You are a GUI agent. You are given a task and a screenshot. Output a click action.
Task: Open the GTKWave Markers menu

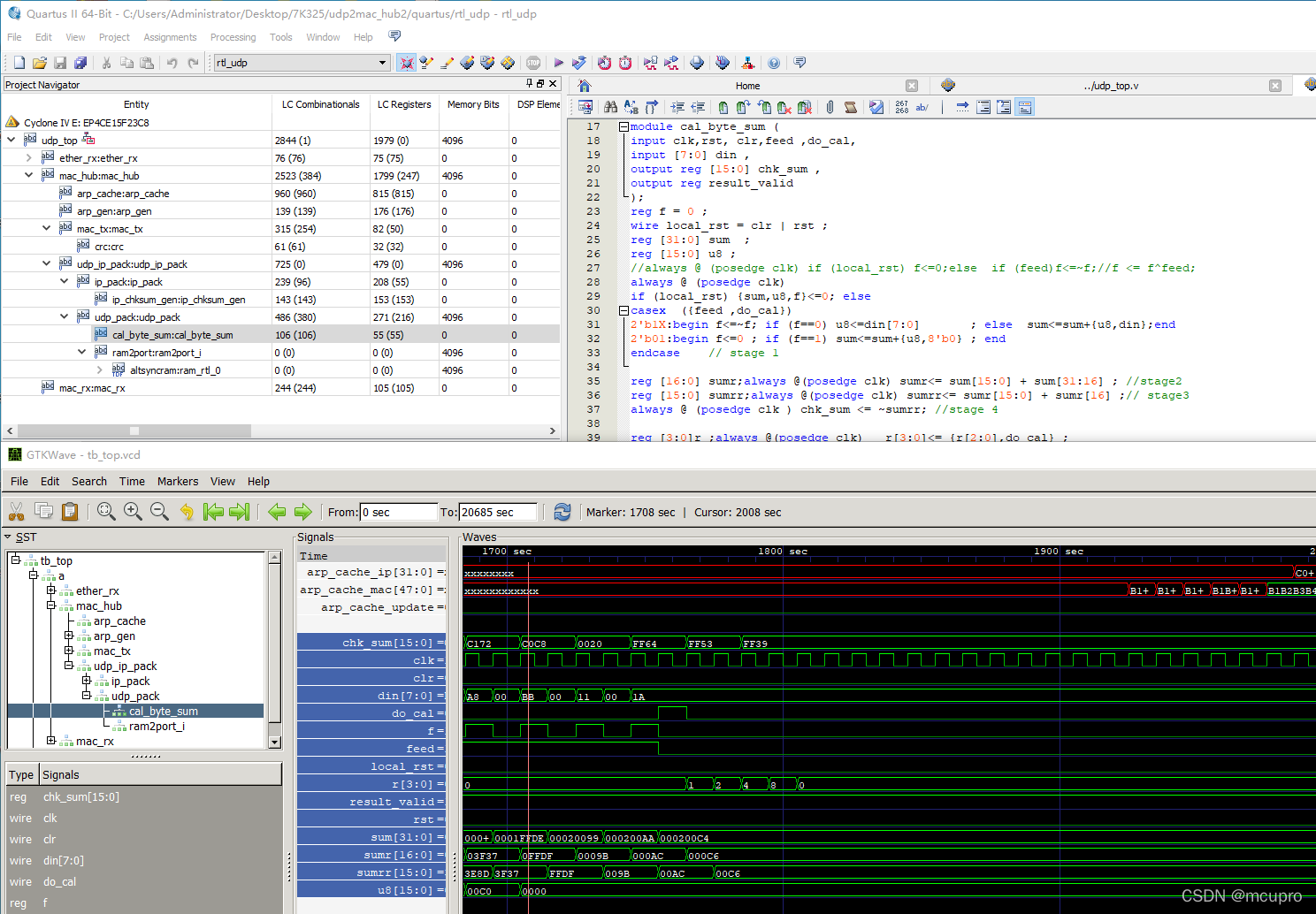(177, 482)
